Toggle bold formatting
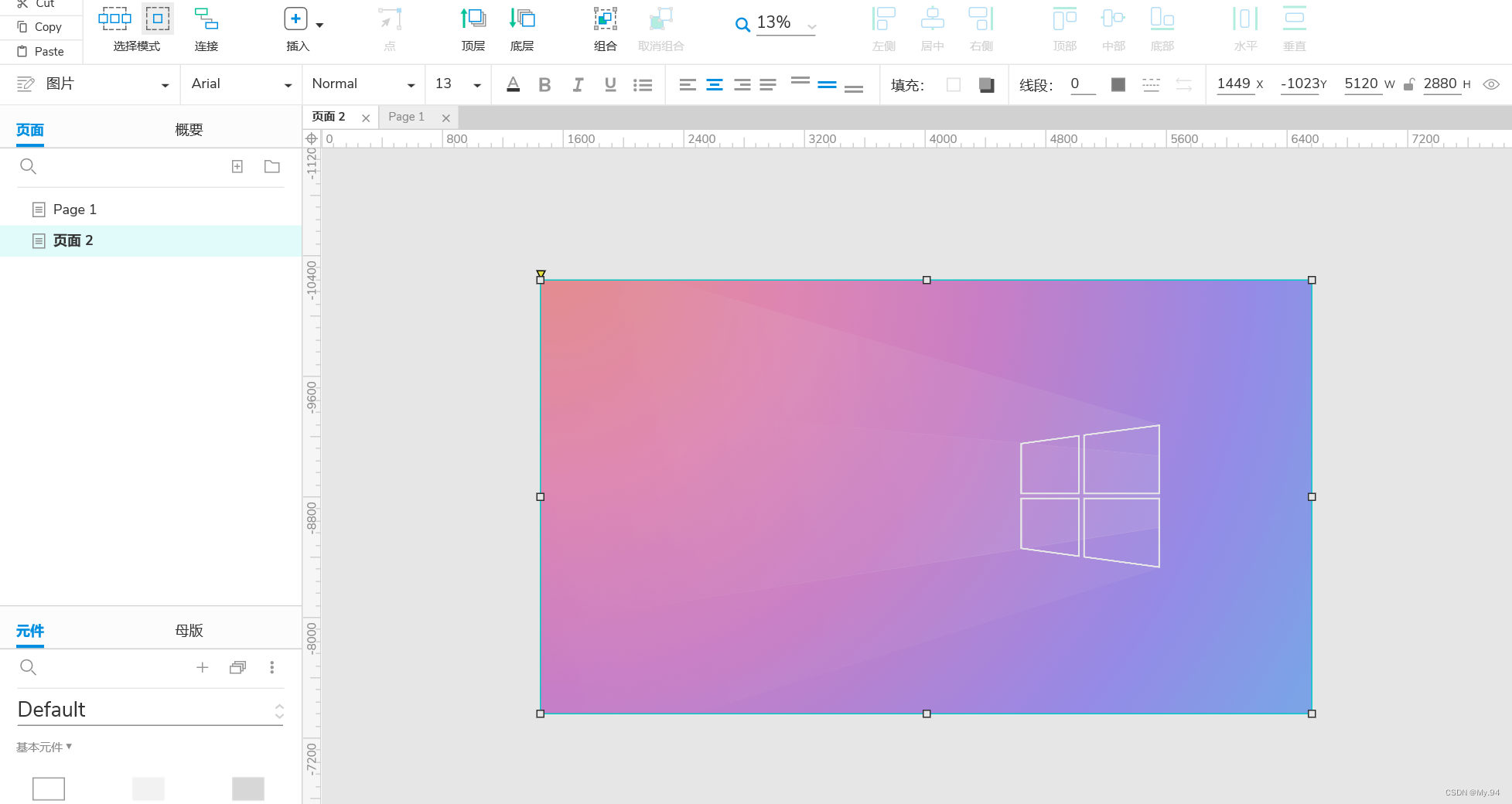The image size is (1512, 804). pyautogui.click(x=544, y=84)
